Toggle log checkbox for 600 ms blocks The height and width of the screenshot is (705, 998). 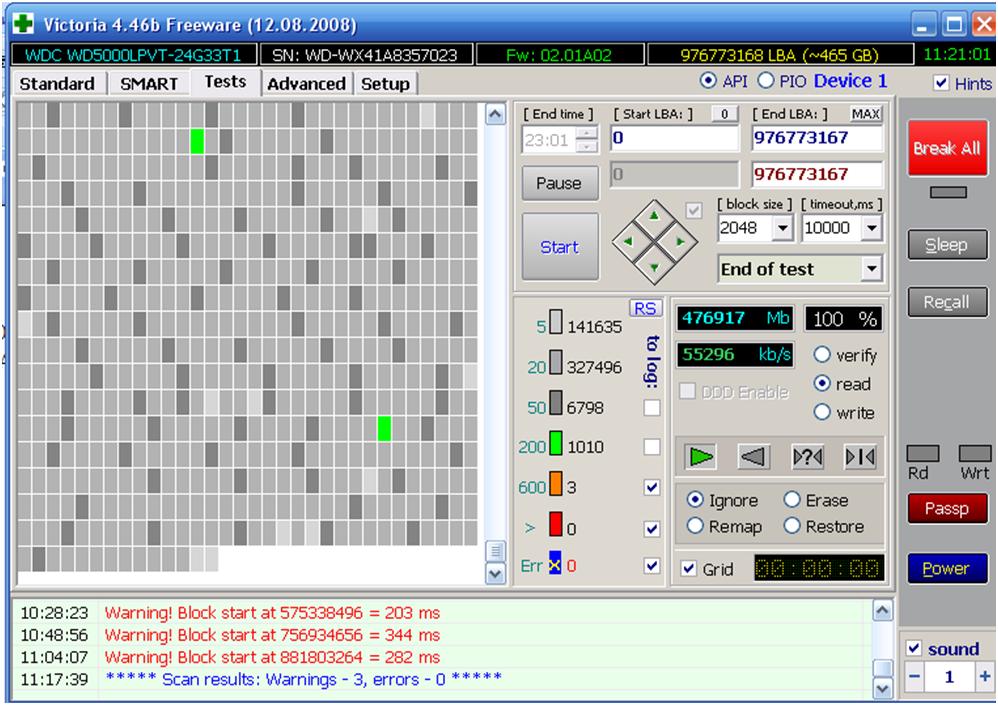[652, 487]
